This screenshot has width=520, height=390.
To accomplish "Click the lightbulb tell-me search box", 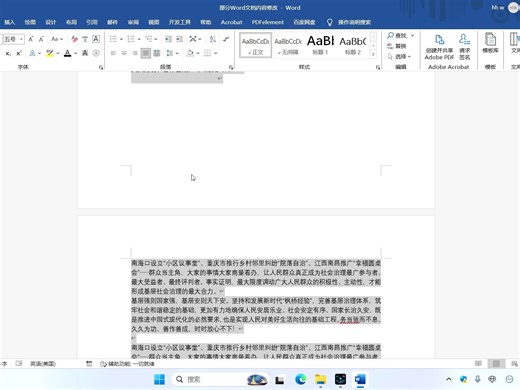I will click(349, 22).
